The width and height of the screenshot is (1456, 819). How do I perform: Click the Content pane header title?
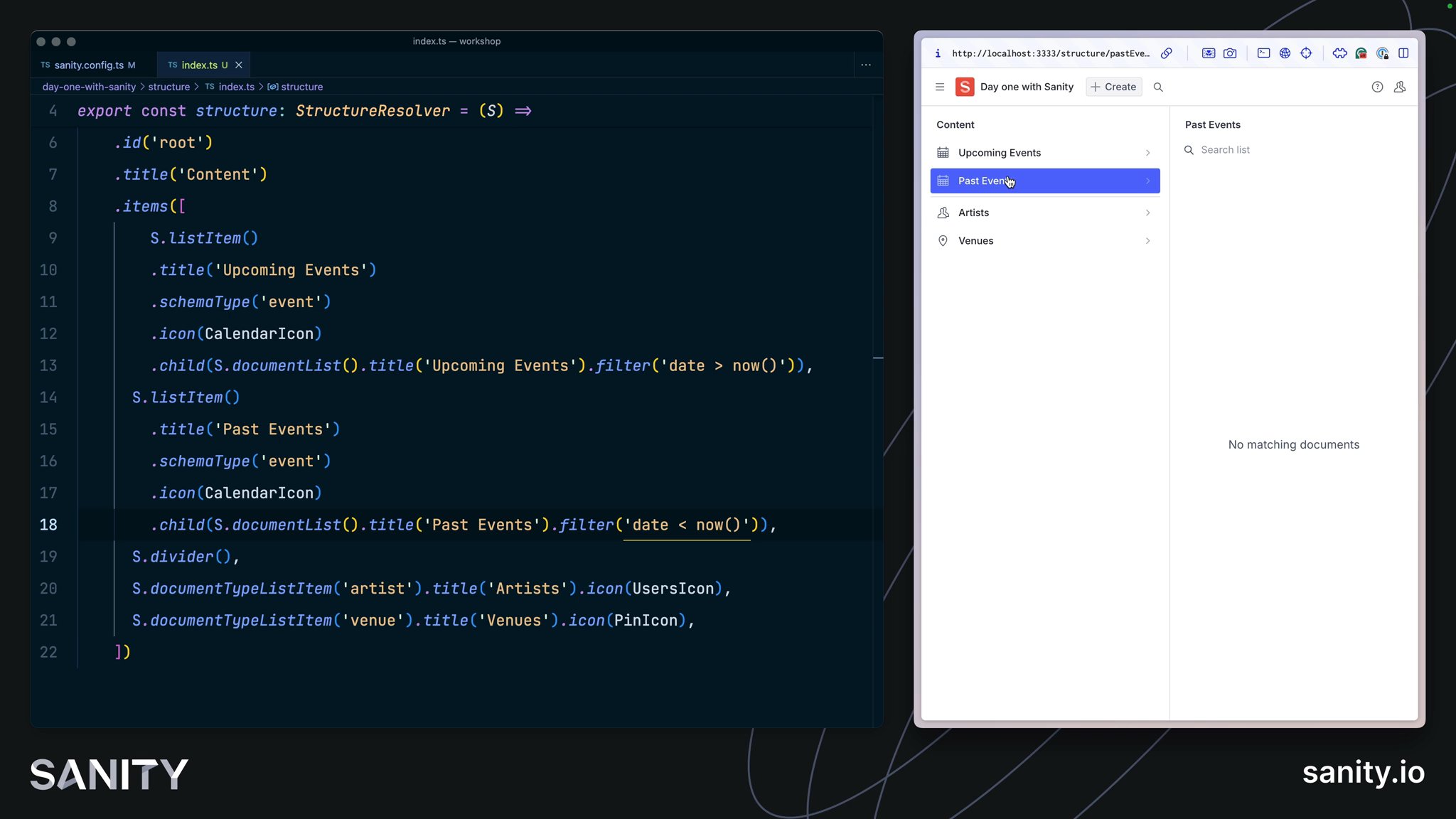click(955, 124)
